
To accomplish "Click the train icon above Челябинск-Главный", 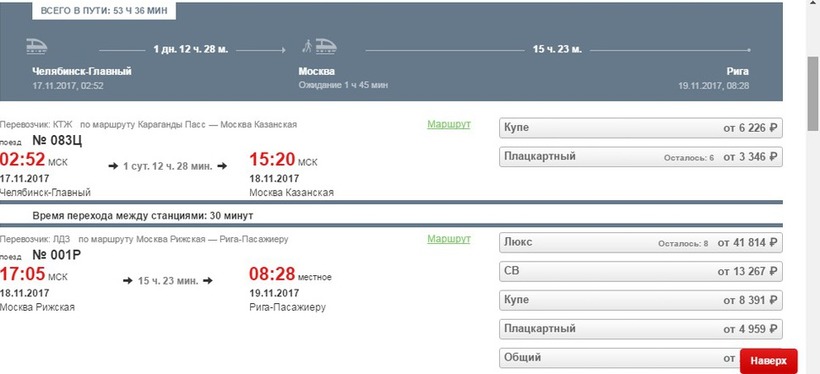I will tap(37, 46).
